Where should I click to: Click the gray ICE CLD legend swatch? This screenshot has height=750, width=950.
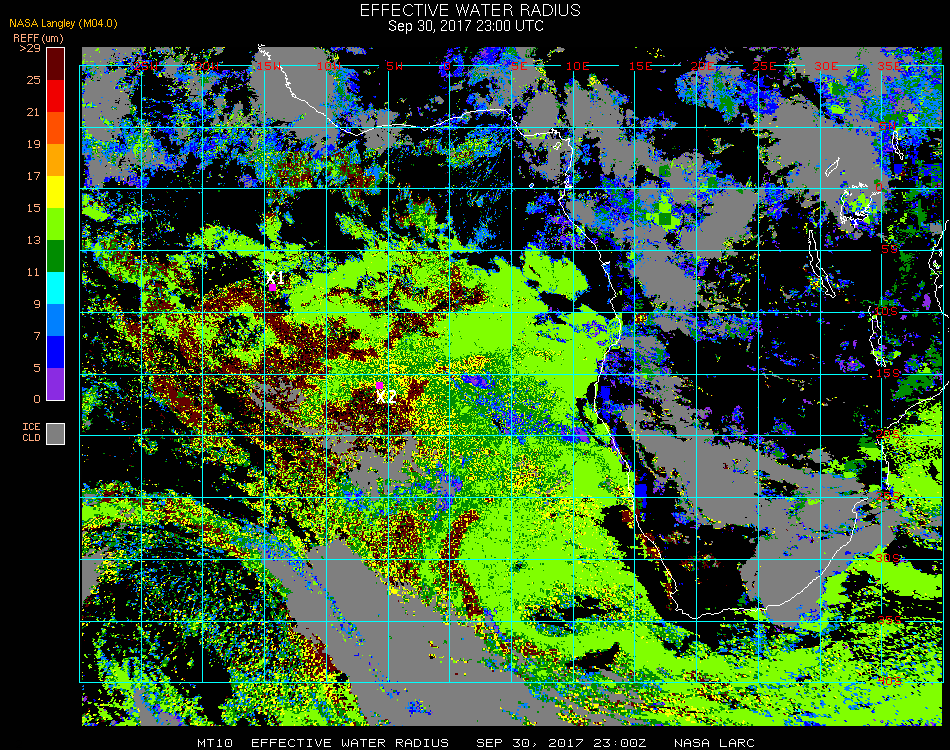point(56,434)
